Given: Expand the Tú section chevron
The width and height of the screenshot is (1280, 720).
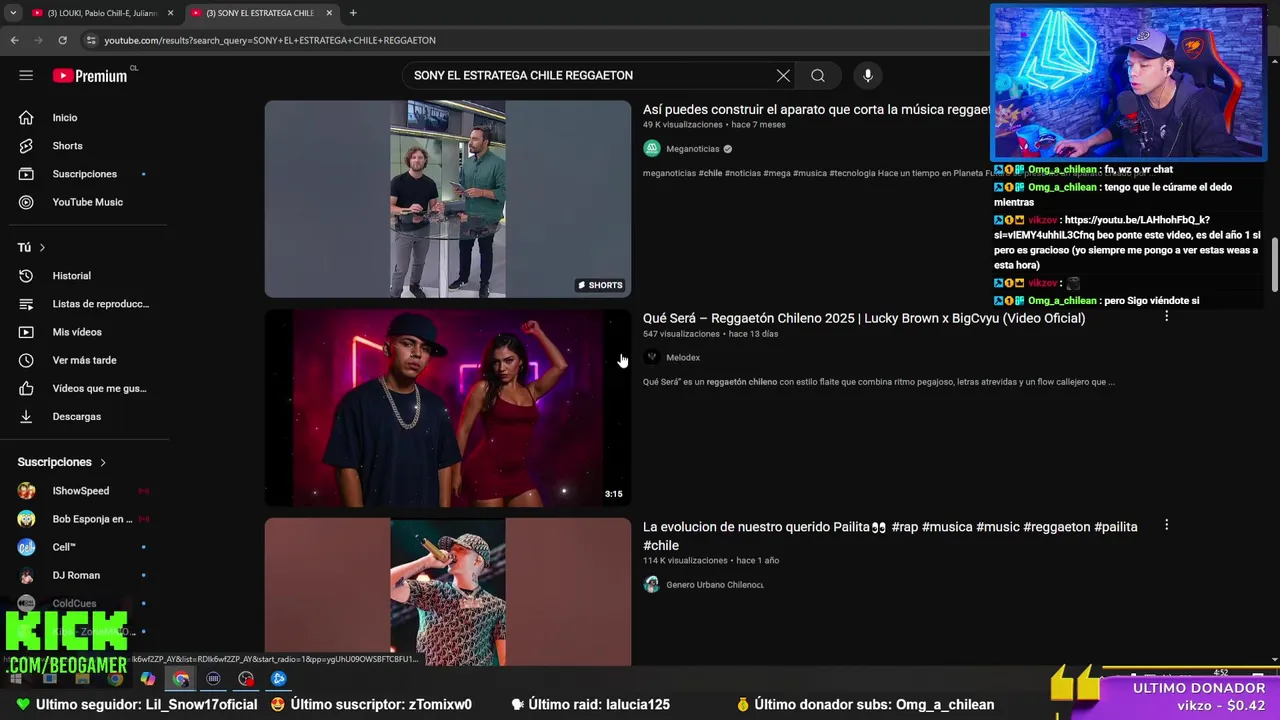Looking at the screenshot, I should [42, 248].
